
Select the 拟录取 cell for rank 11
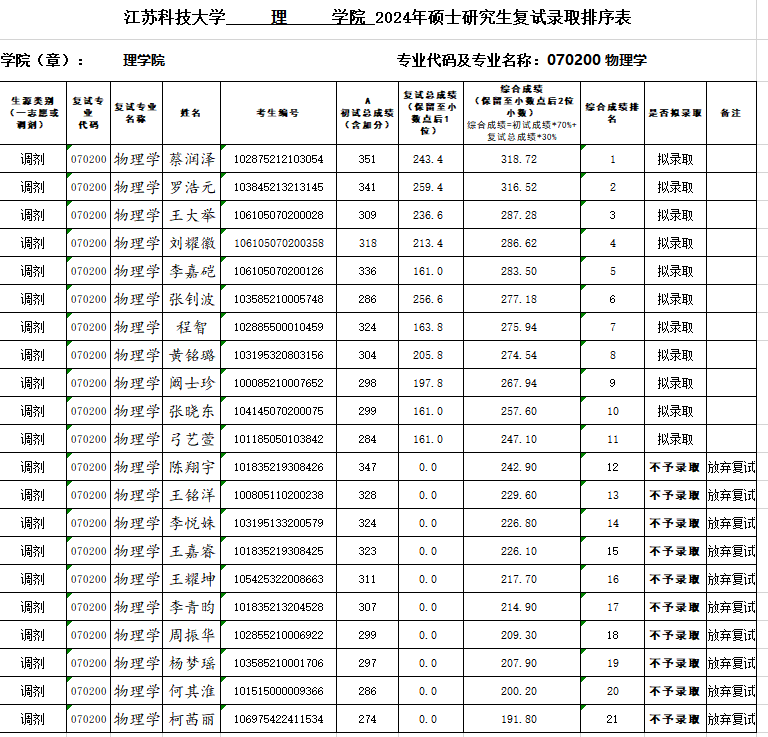[675, 439]
